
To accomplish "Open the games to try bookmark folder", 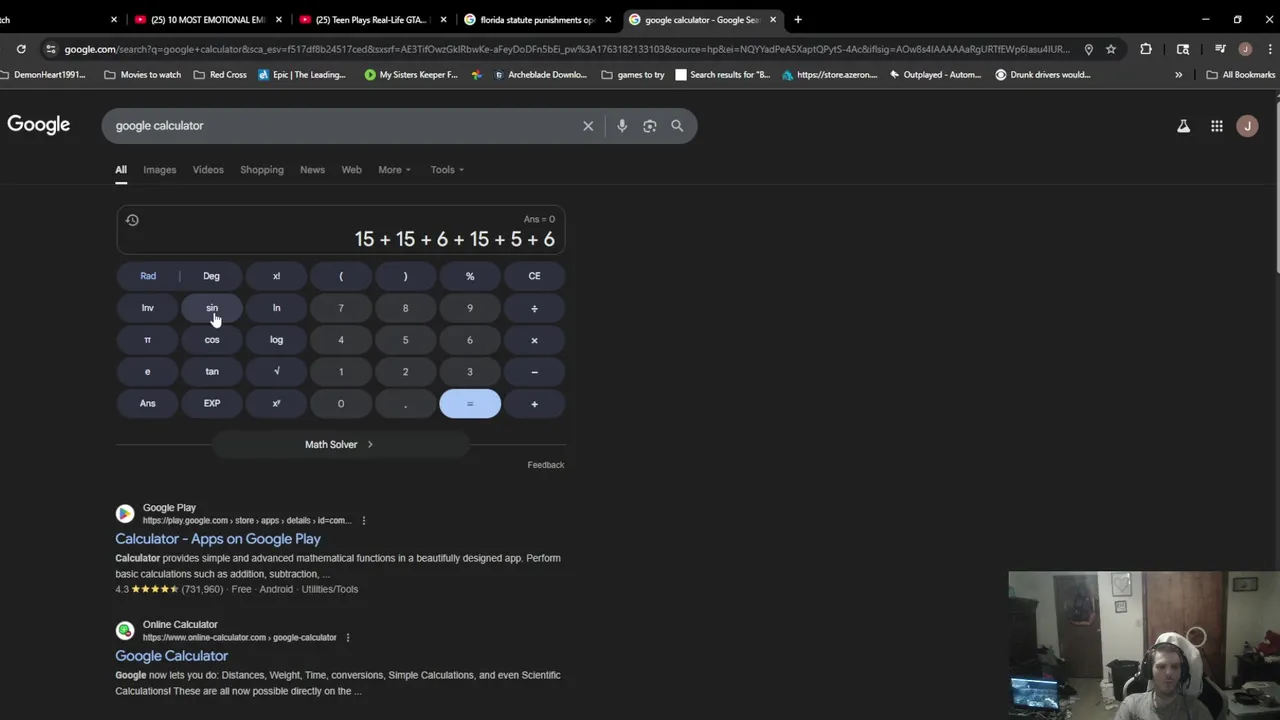I will pyautogui.click(x=633, y=74).
